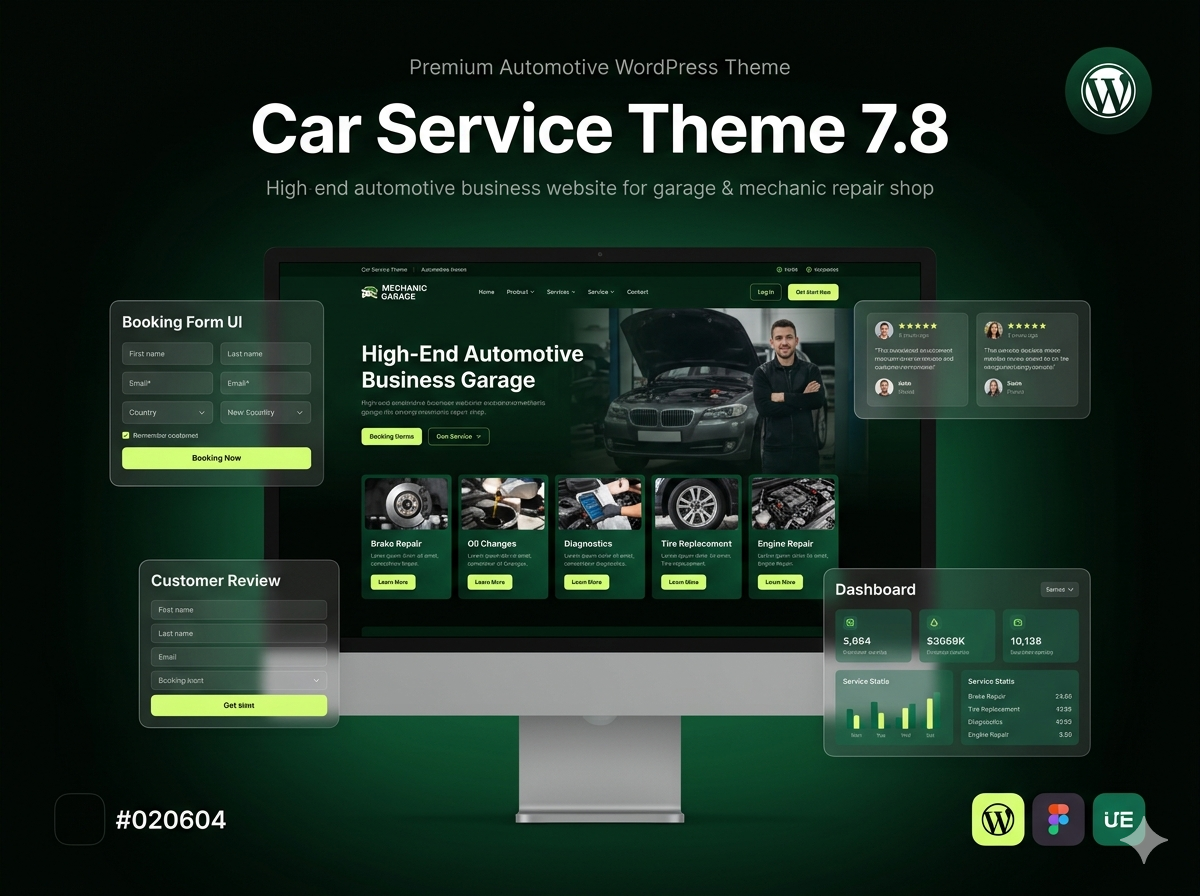Focus the left field below First name
1200x896 pixels.
point(167,383)
